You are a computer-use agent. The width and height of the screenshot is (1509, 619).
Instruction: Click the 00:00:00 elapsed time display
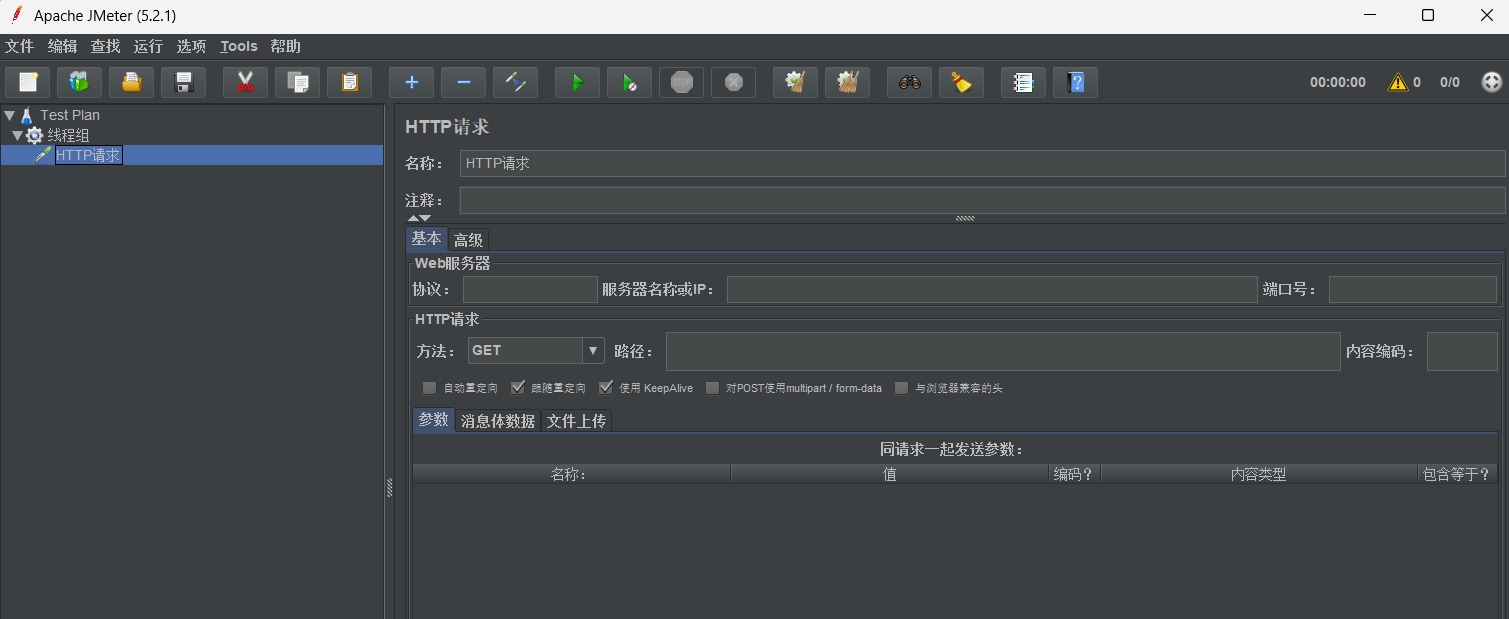click(x=1338, y=82)
